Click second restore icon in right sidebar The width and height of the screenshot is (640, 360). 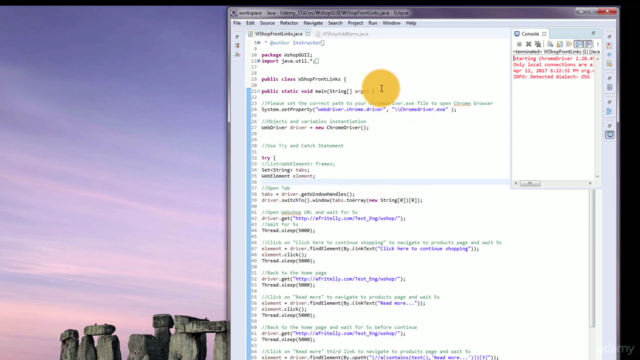(609, 78)
